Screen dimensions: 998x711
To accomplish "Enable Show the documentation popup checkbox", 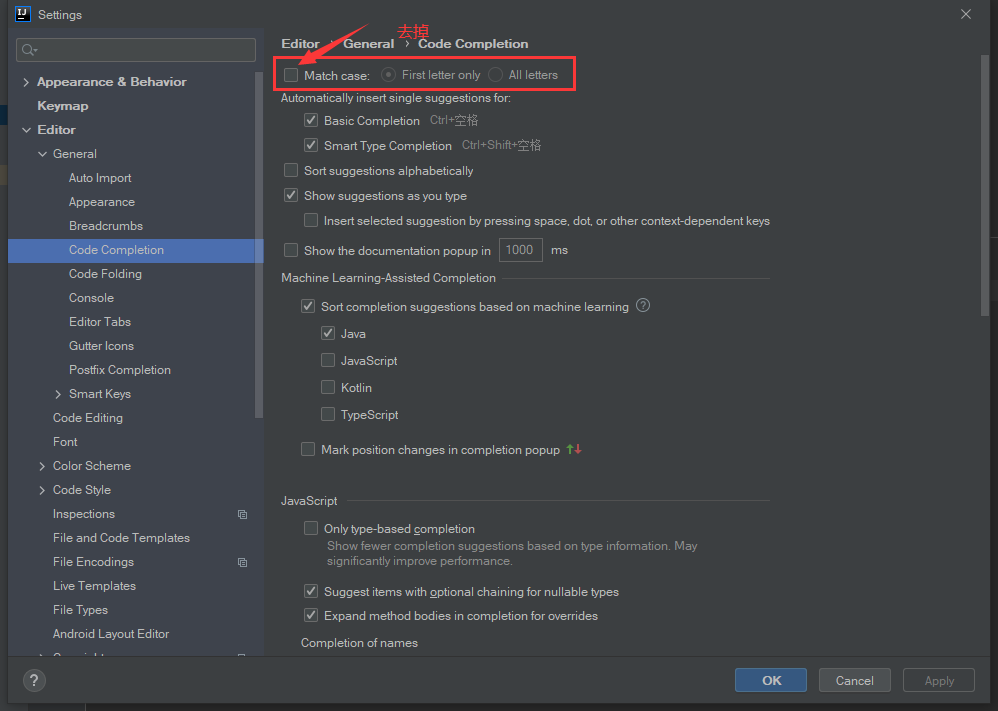I will click(x=291, y=250).
